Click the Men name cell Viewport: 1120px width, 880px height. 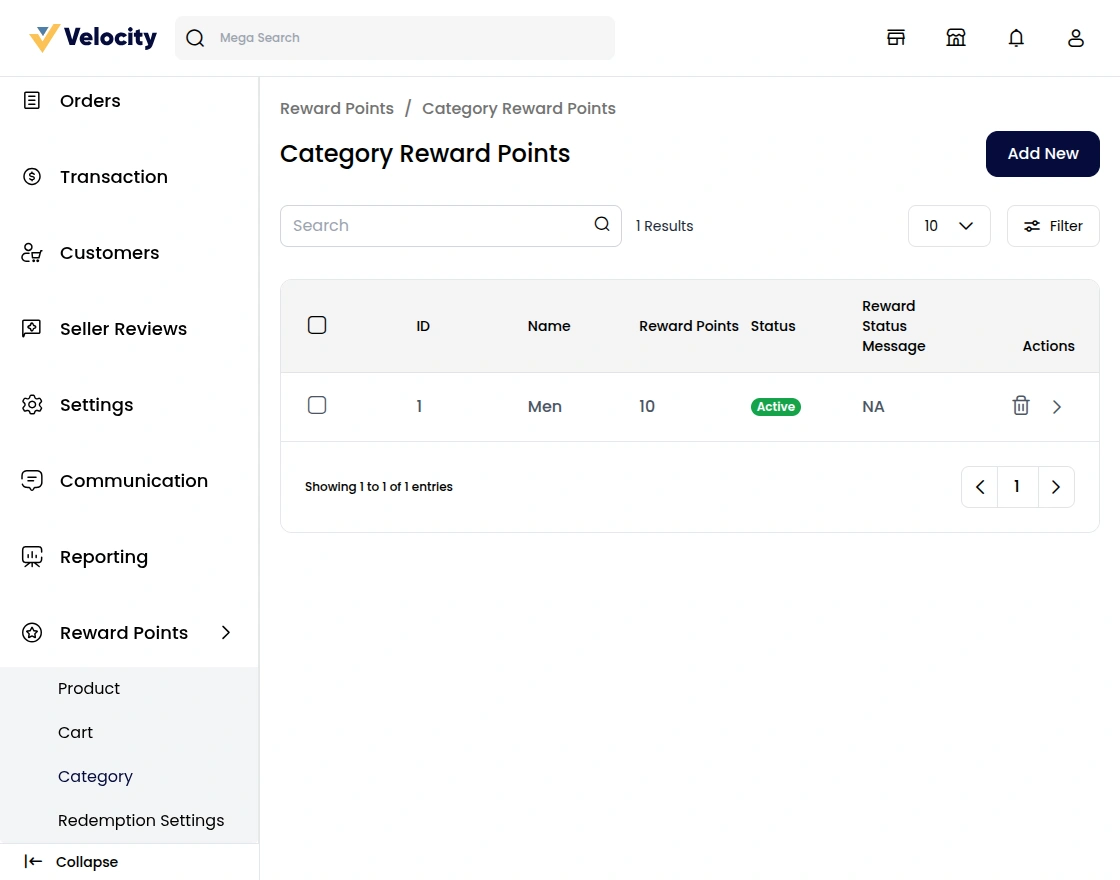pyautogui.click(x=545, y=406)
